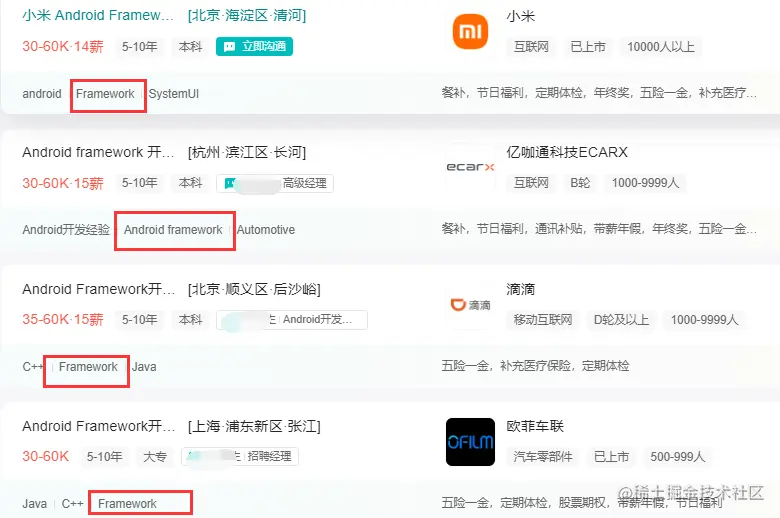780x518 pixels.
Task: Click the chat icon in the 高级经理 button
Action: (229, 184)
